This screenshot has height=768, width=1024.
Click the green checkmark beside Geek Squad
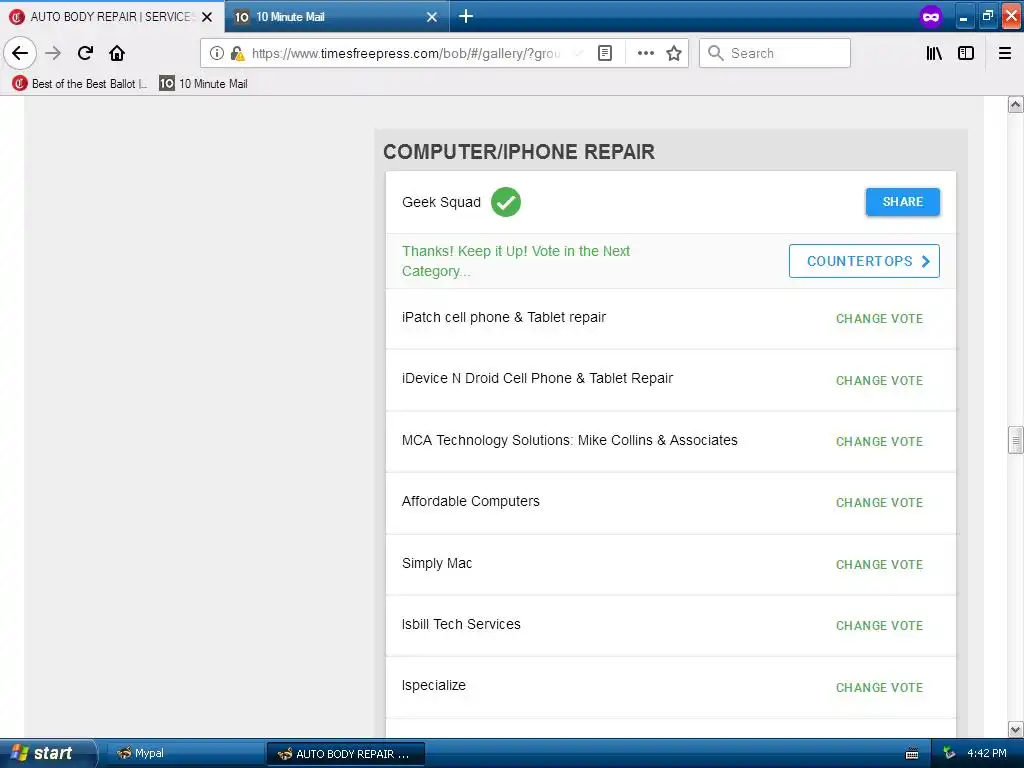pyautogui.click(x=505, y=202)
